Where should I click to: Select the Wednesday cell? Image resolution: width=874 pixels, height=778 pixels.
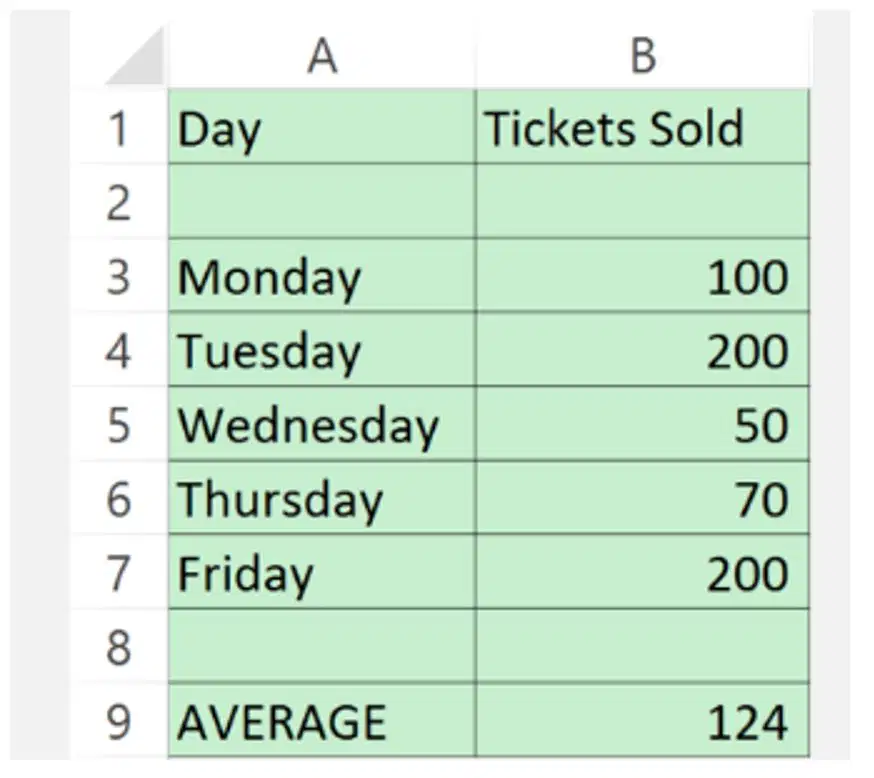pos(322,424)
